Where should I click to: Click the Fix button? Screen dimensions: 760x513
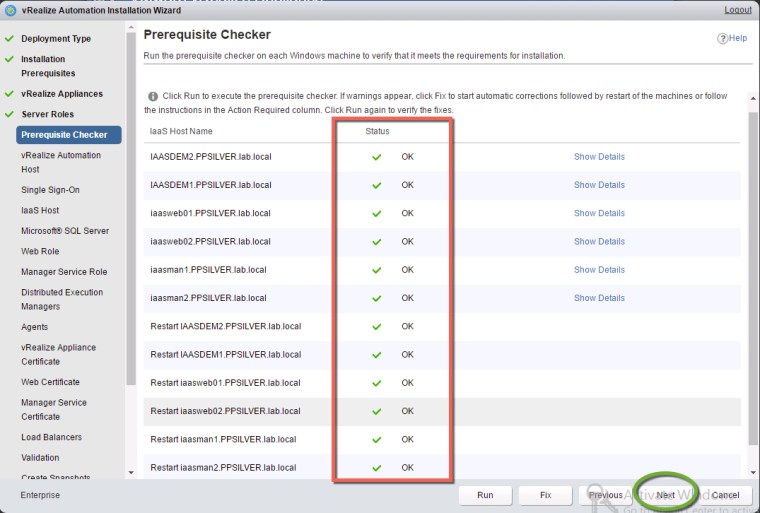545,495
